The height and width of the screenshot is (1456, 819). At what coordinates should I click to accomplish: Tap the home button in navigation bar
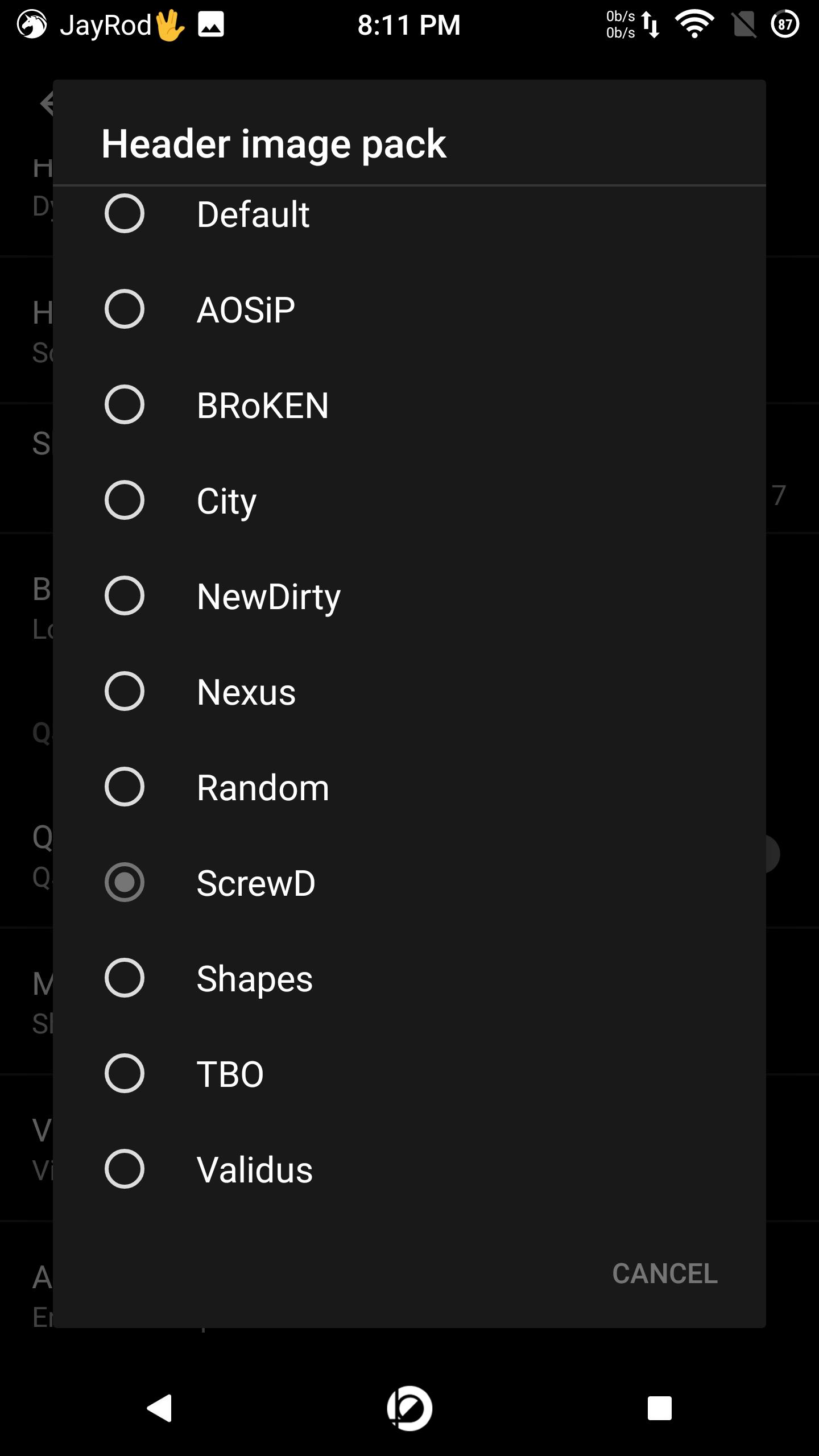click(x=409, y=1408)
